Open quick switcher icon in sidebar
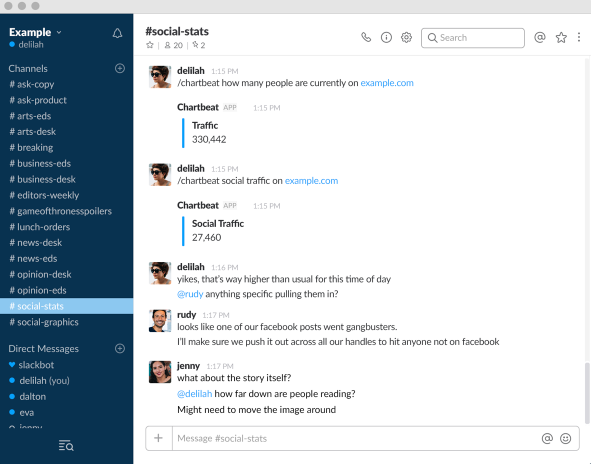This screenshot has width=591, height=464. coord(66,446)
